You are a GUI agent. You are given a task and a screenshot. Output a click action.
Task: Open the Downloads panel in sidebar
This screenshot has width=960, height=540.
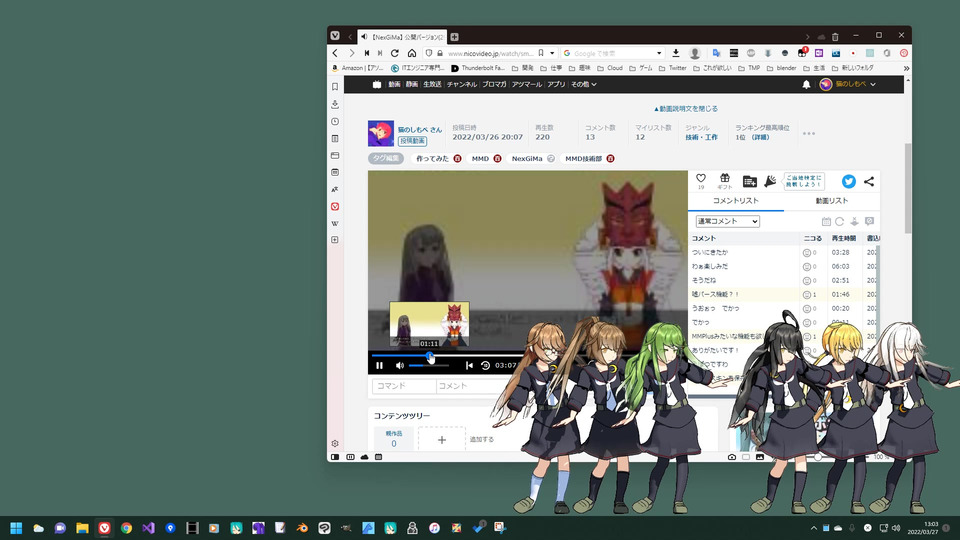pyautogui.click(x=335, y=104)
